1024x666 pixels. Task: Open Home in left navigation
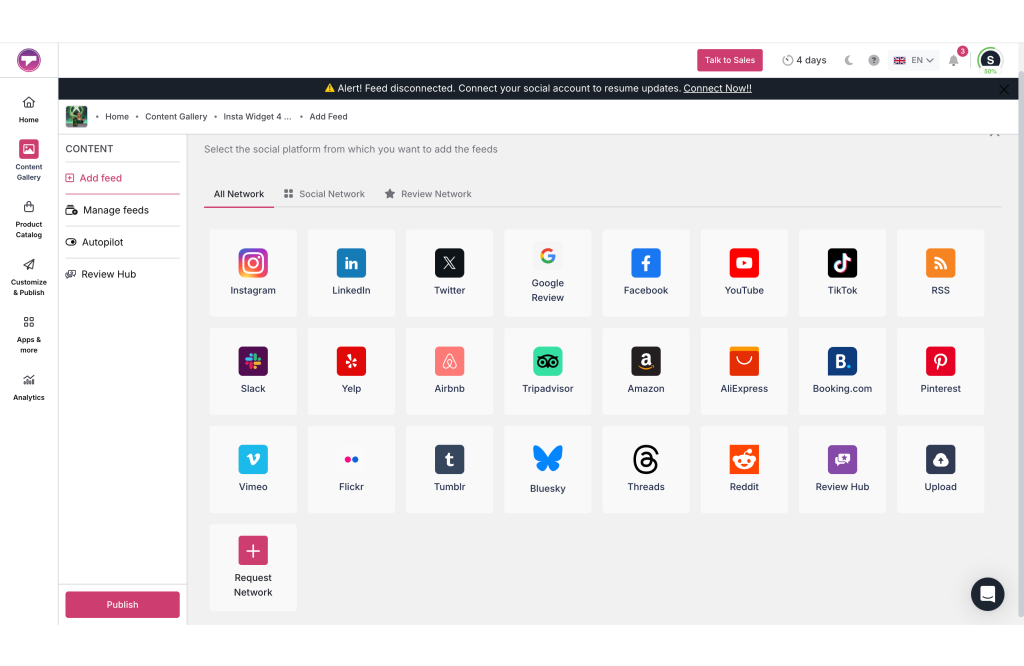[29, 110]
